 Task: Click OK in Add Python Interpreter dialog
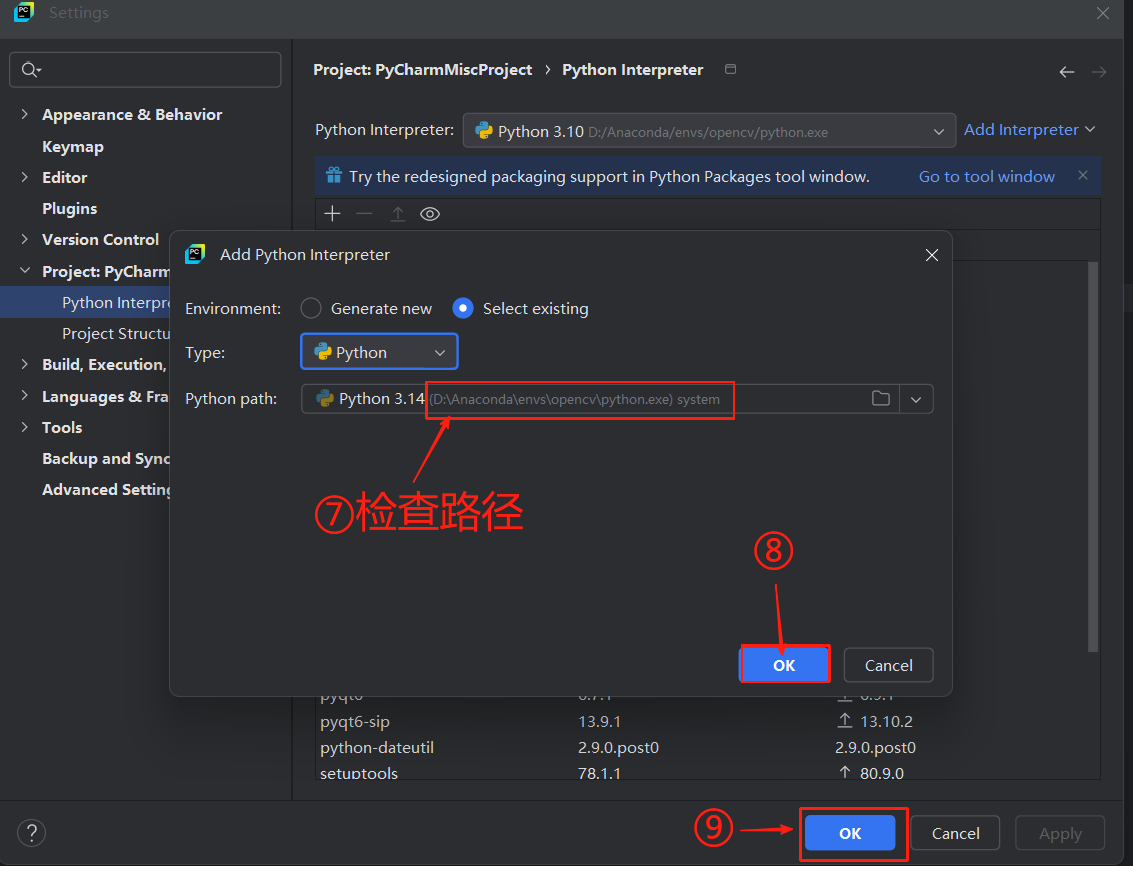coord(784,665)
